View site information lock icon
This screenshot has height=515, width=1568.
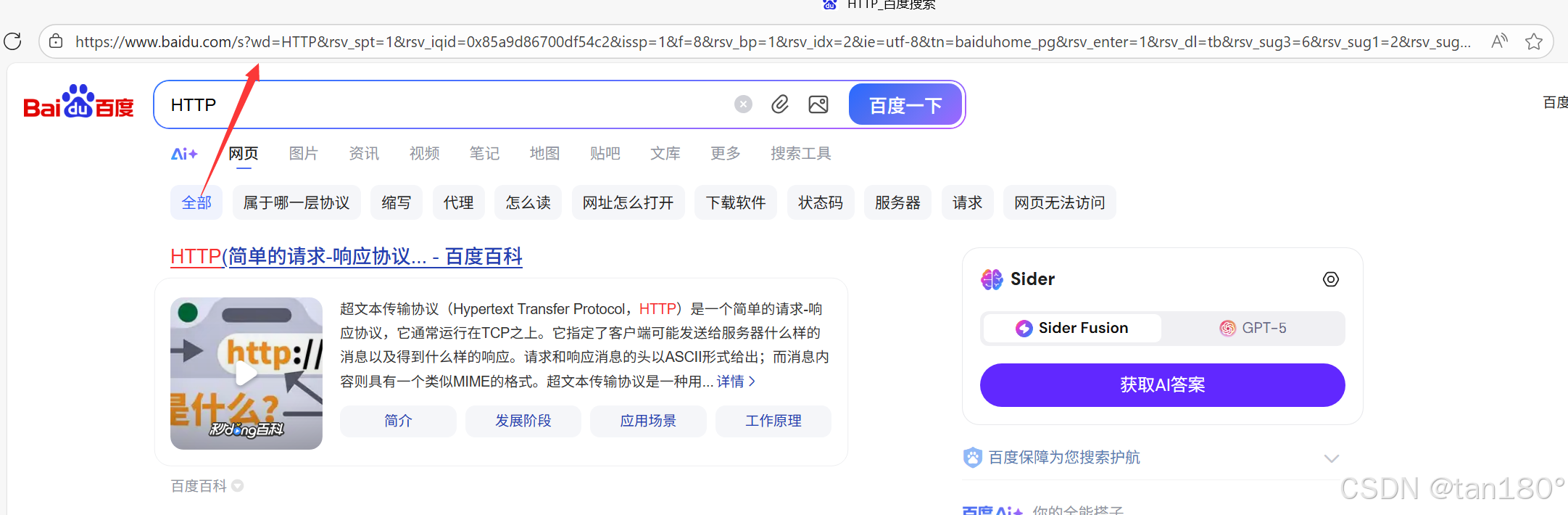56,41
